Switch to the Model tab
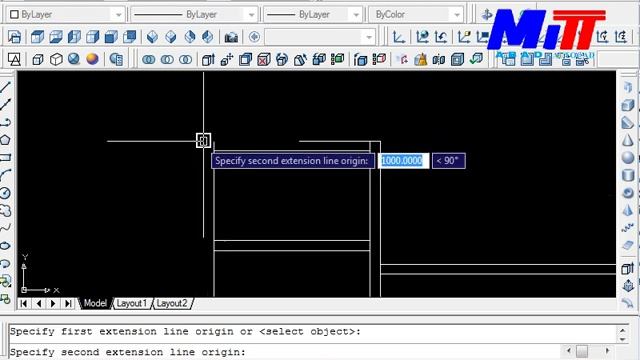This screenshot has height=360, width=640. click(x=95, y=303)
